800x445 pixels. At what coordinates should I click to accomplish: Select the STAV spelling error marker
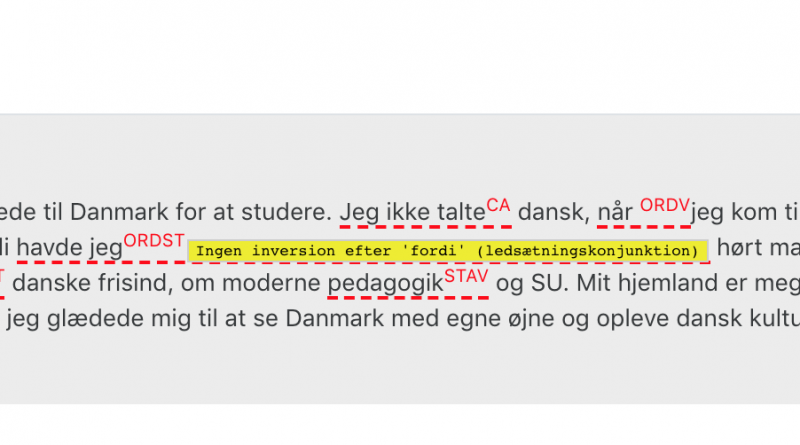pos(466,277)
